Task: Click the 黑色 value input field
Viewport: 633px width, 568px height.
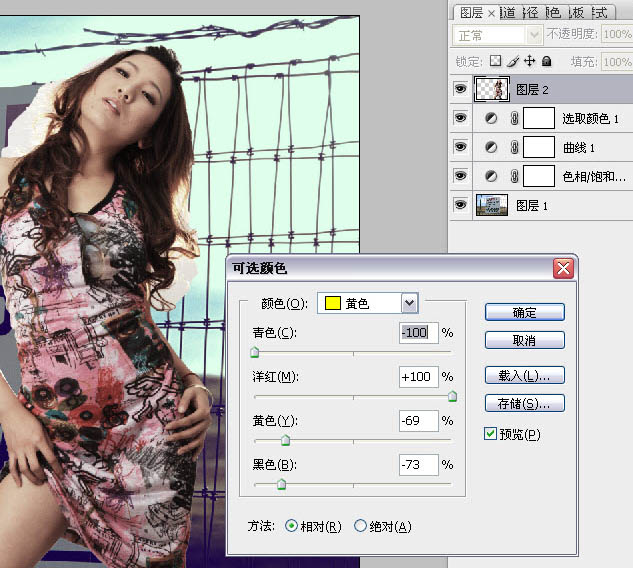Action: point(419,464)
